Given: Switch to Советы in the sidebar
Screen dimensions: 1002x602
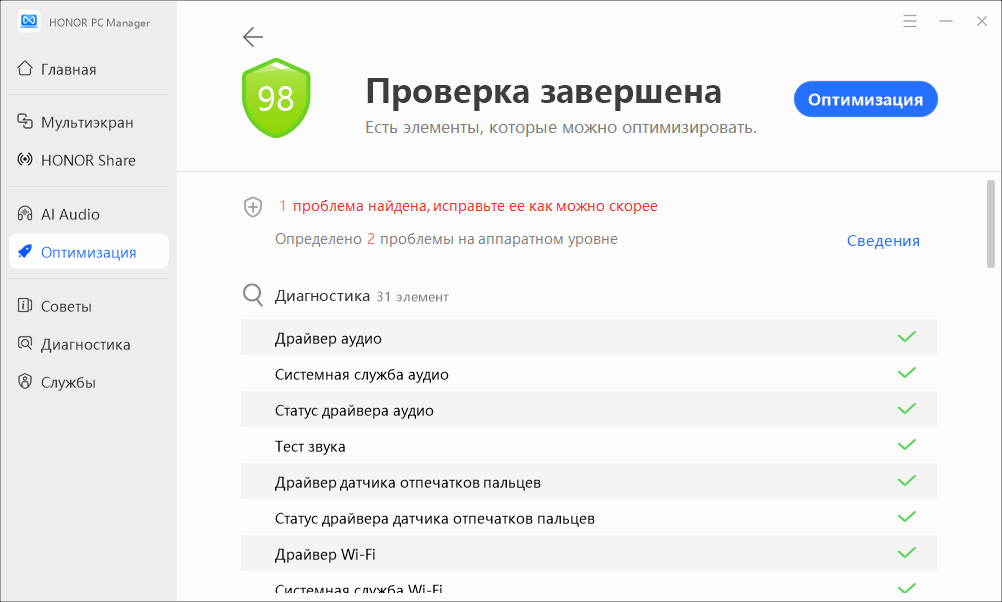Looking at the screenshot, I should (x=66, y=306).
